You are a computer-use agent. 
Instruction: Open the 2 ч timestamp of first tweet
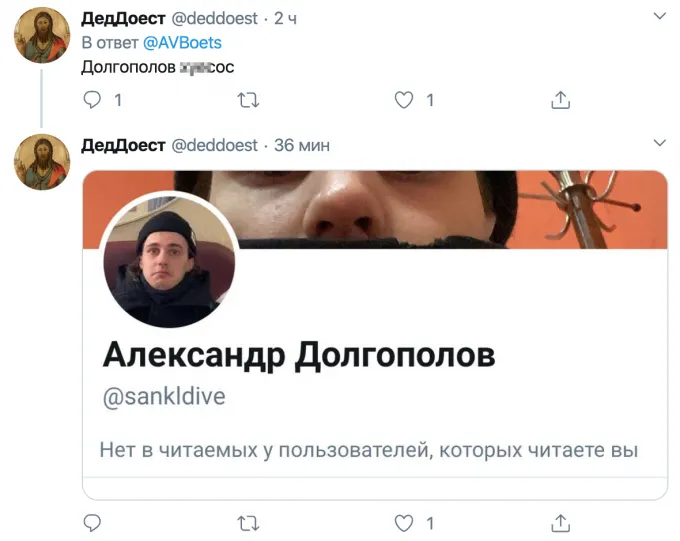pos(285,19)
